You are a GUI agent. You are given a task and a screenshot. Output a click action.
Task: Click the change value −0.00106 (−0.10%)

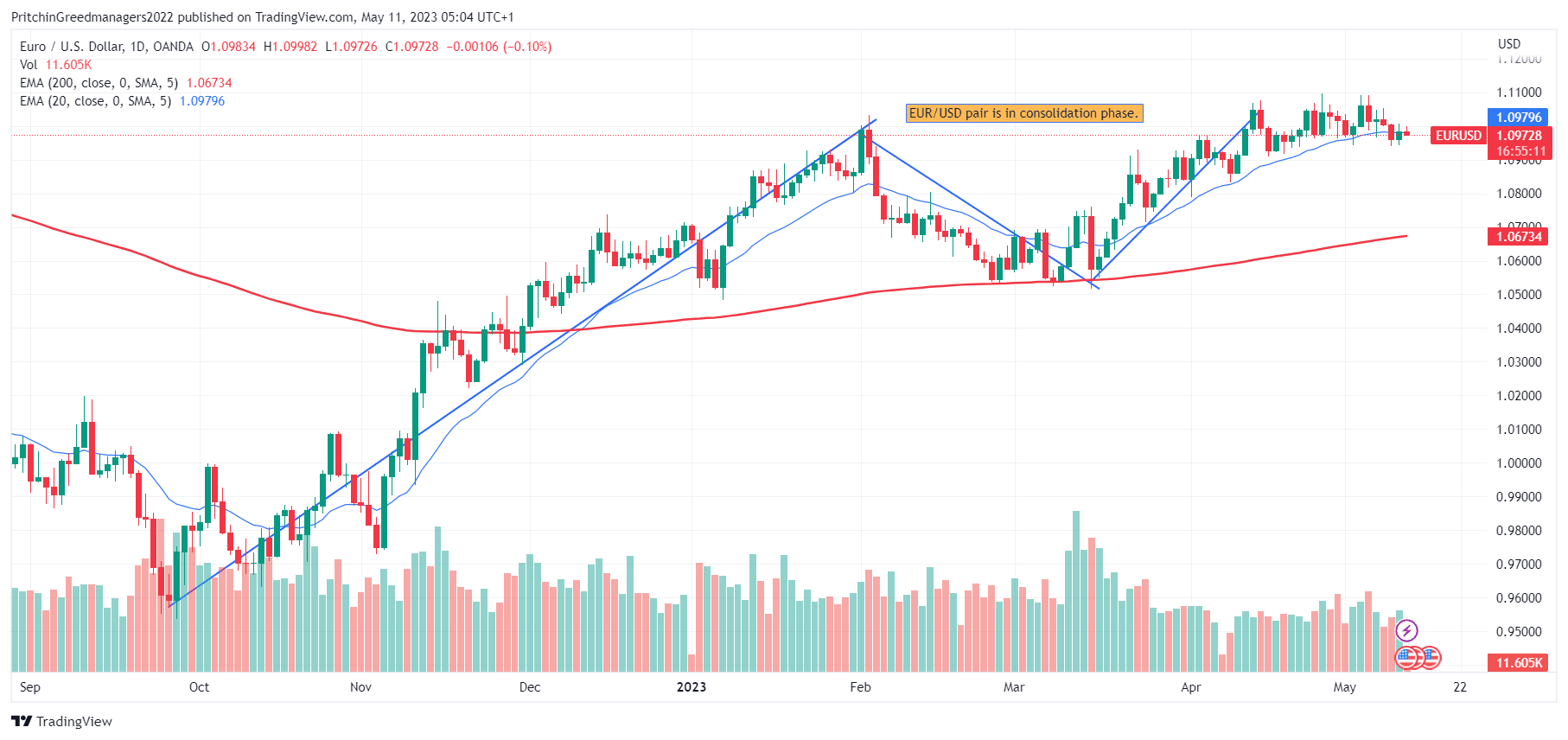coord(499,47)
